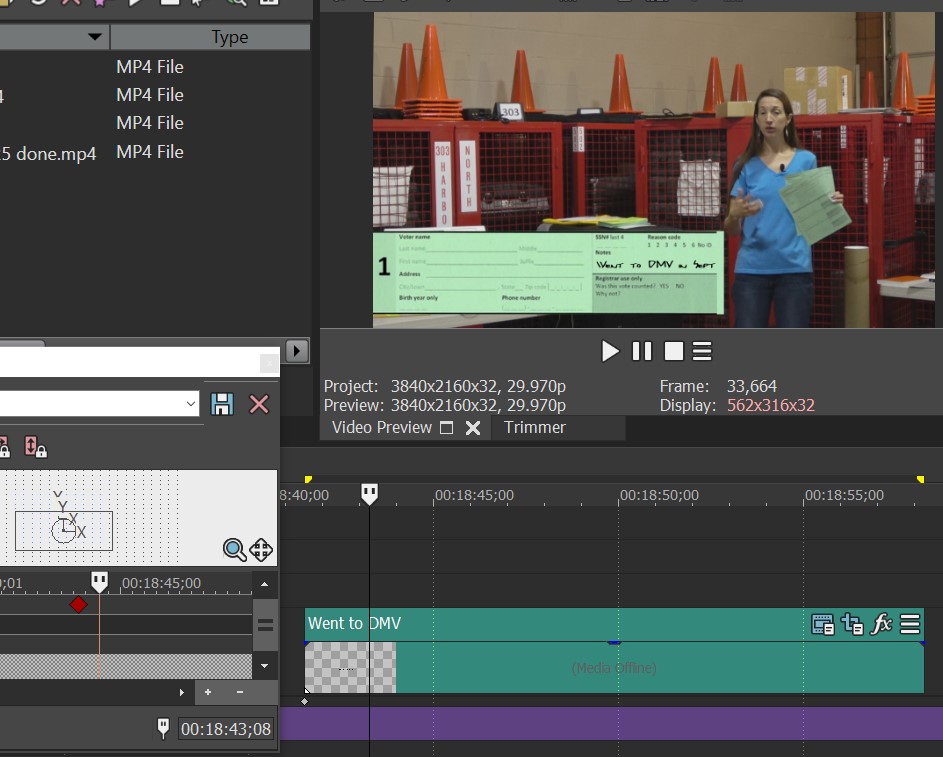This screenshot has width=943, height=757.
Task: Save the preset with the floppy disk icon
Action: [222, 404]
